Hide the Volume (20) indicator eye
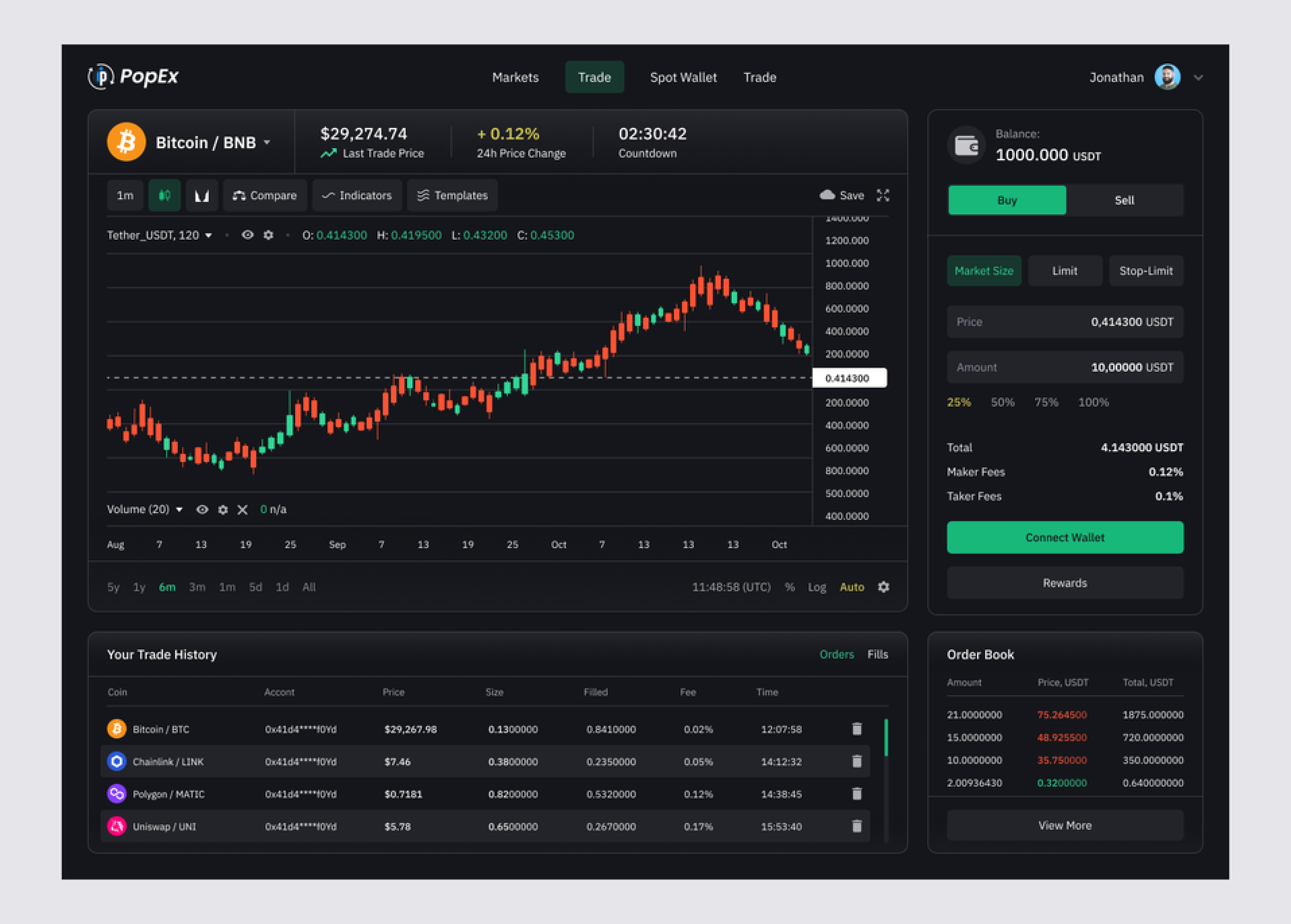 click(x=202, y=510)
